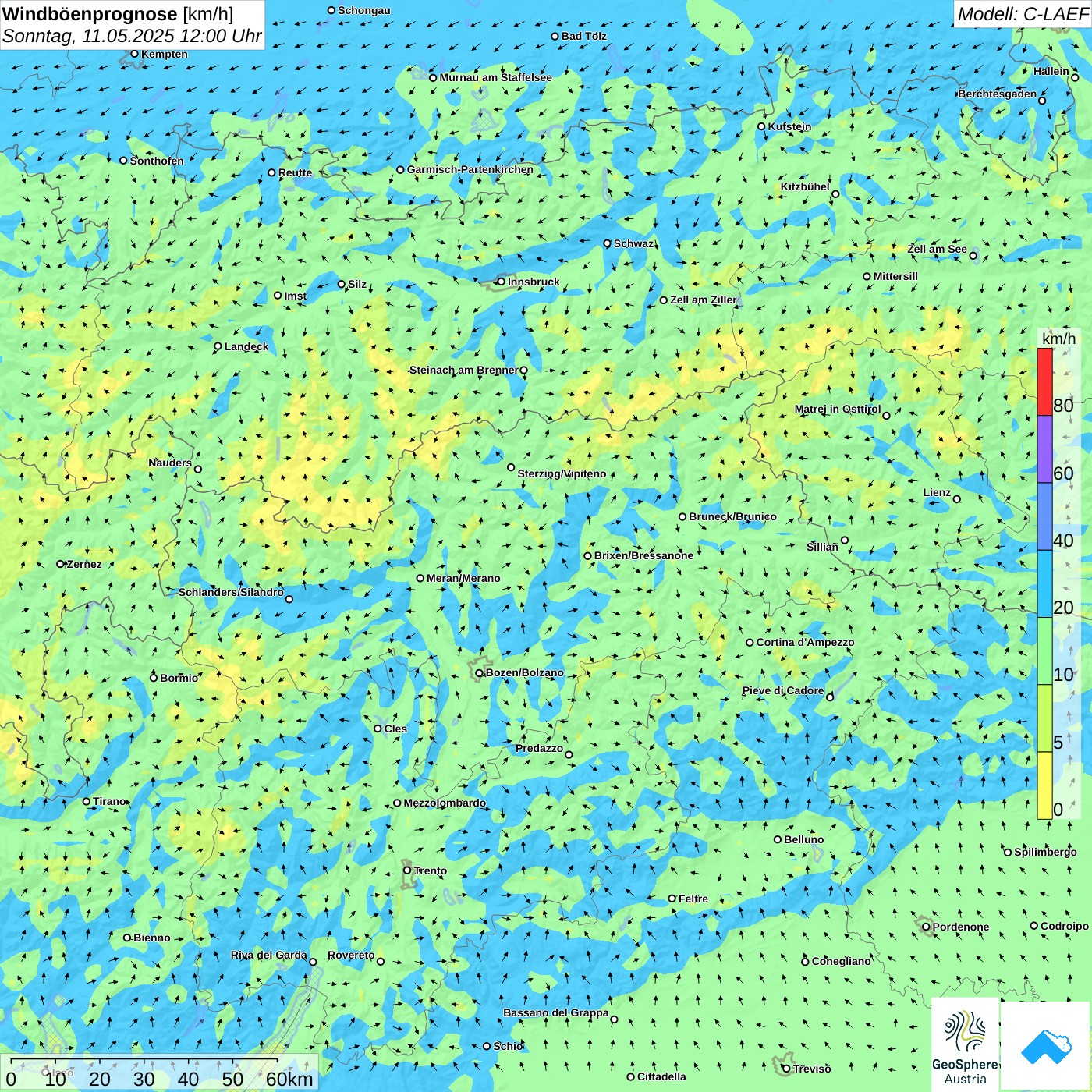
Task: Click the Schlanders/Silandro label
Action: coord(231,592)
